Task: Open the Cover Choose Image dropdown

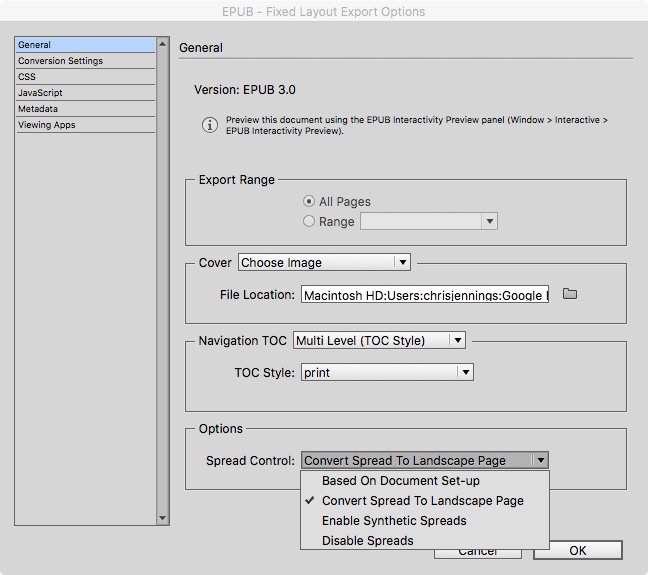Action: [x=324, y=262]
